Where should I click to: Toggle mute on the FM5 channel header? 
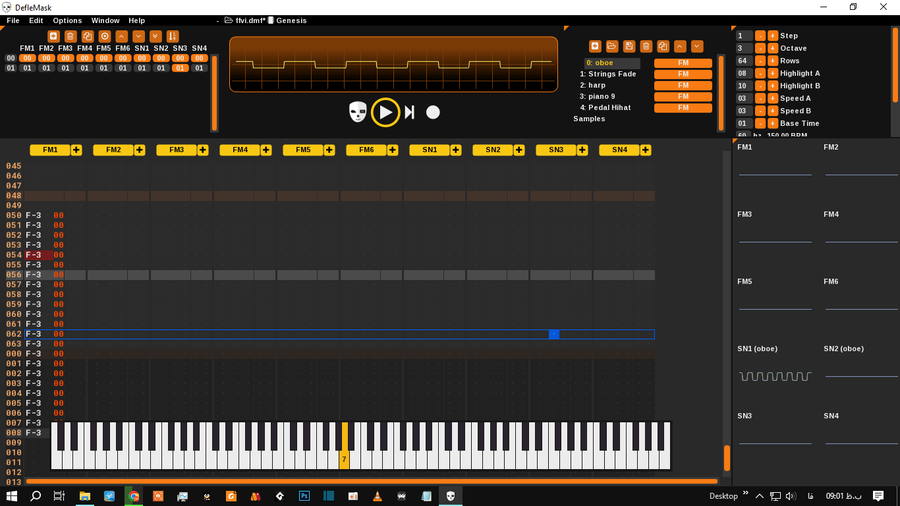click(303, 150)
